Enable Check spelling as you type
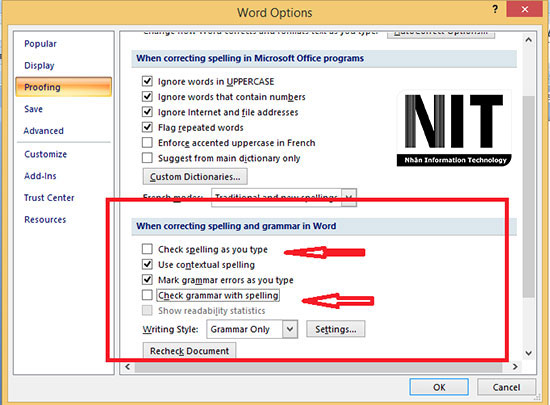Screen dimensions: 550x405 tap(147, 249)
